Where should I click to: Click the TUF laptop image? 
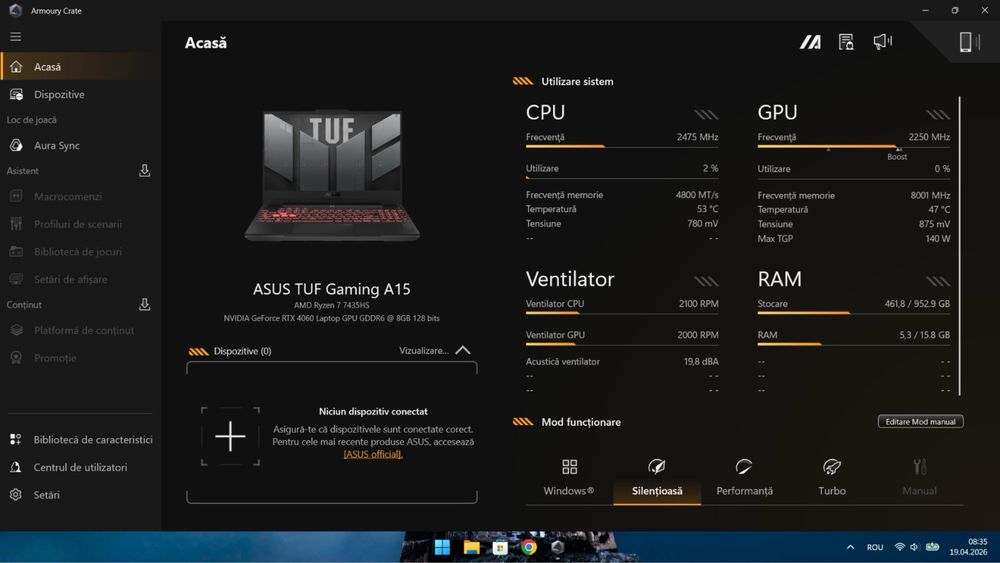pyautogui.click(x=332, y=175)
